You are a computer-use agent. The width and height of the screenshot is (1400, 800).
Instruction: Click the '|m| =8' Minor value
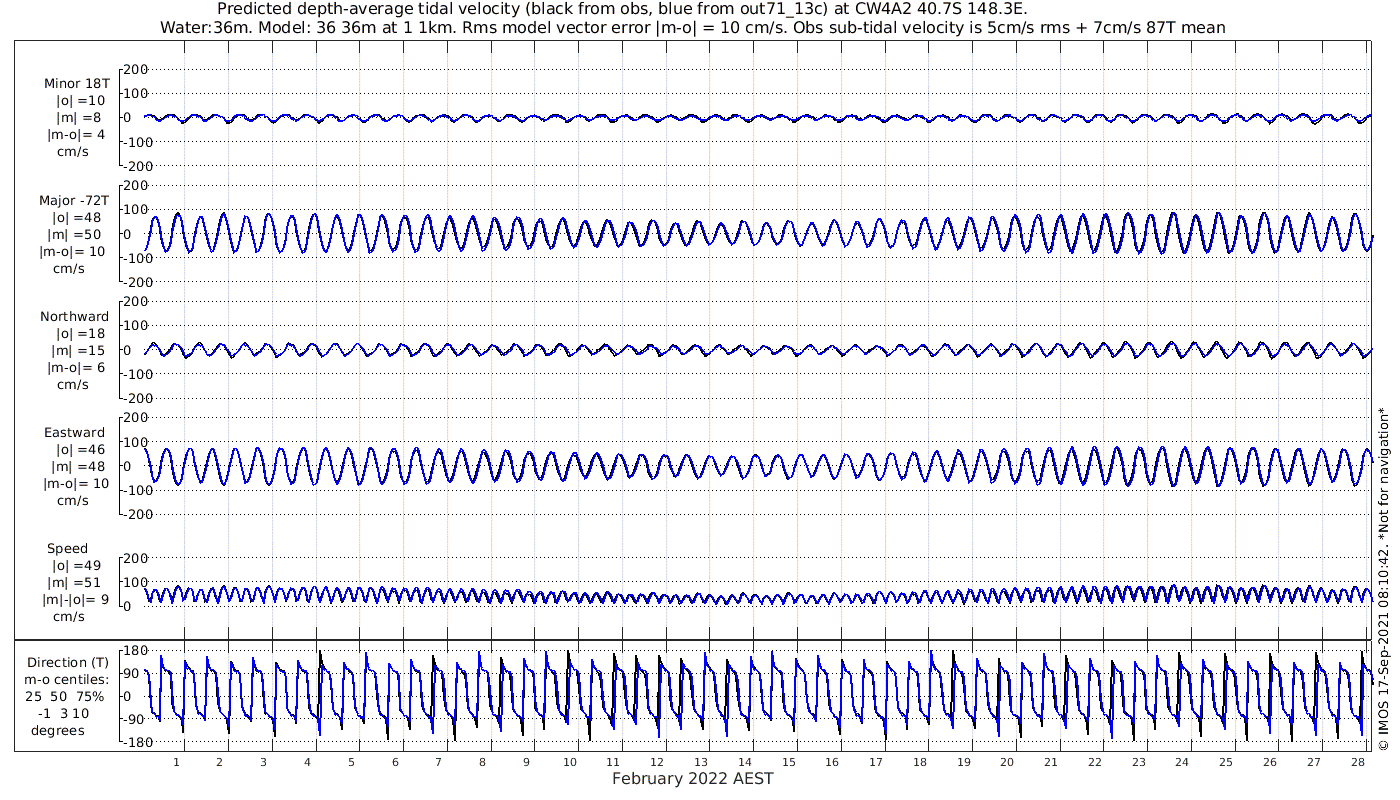point(76,118)
